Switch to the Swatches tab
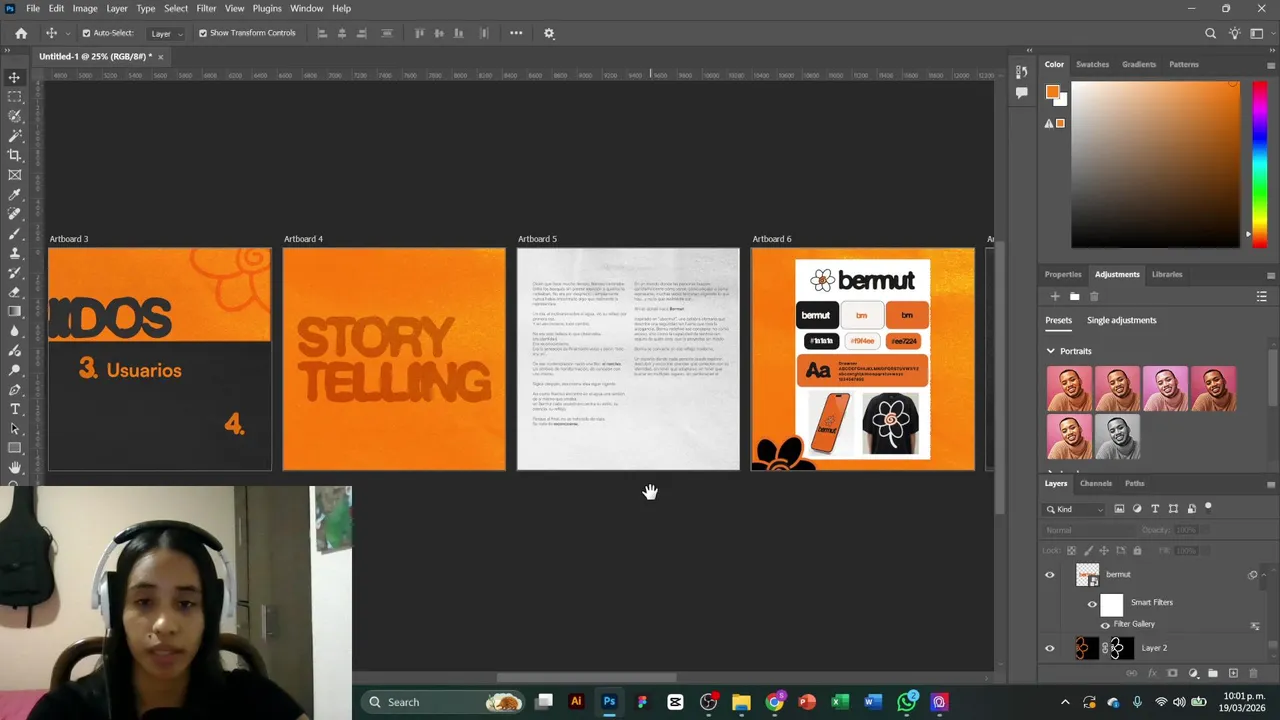The height and width of the screenshot is (720, 1280). (x=1092, y=65)
